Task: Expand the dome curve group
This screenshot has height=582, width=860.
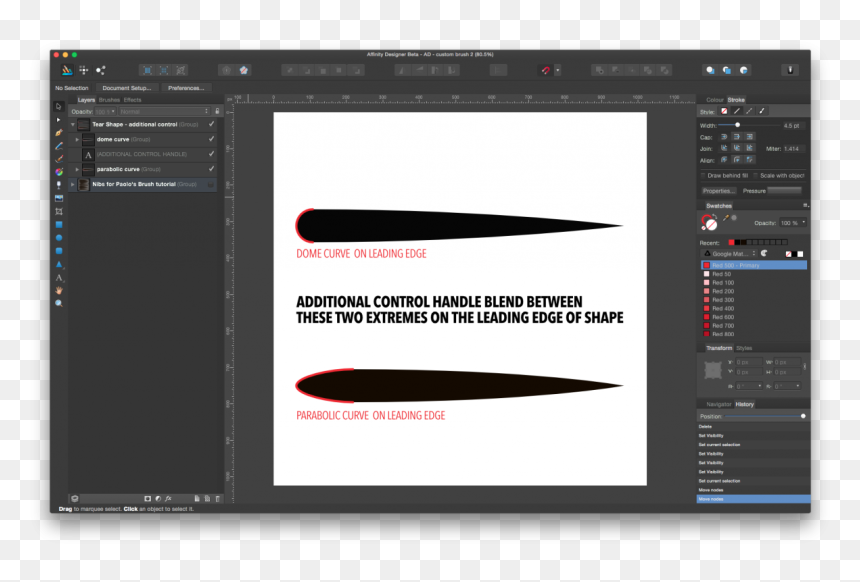Action: [x=77, y=139]
